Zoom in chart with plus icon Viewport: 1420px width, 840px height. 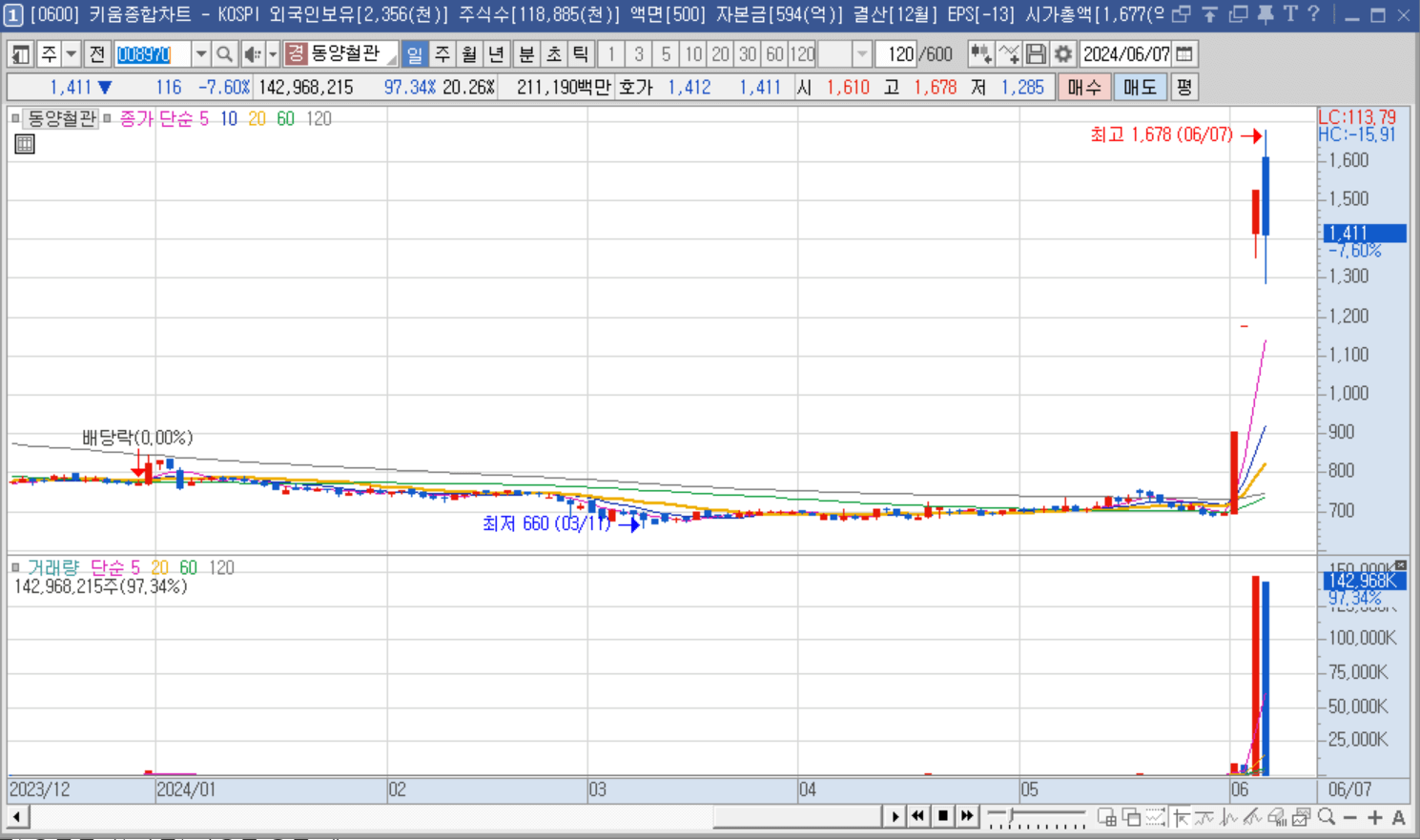point(1374,817)
